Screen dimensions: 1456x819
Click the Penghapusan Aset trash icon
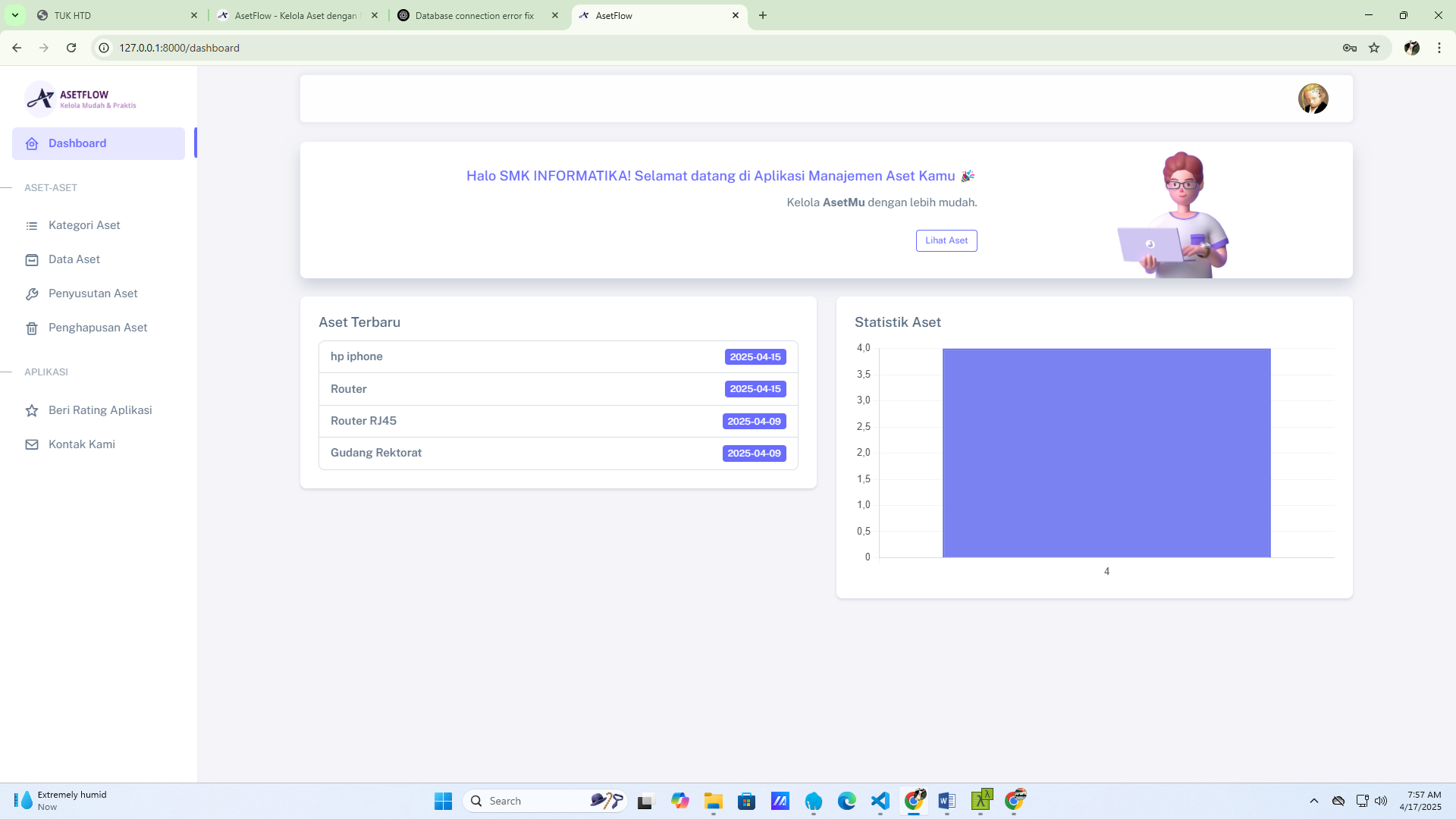pos(32,328)
